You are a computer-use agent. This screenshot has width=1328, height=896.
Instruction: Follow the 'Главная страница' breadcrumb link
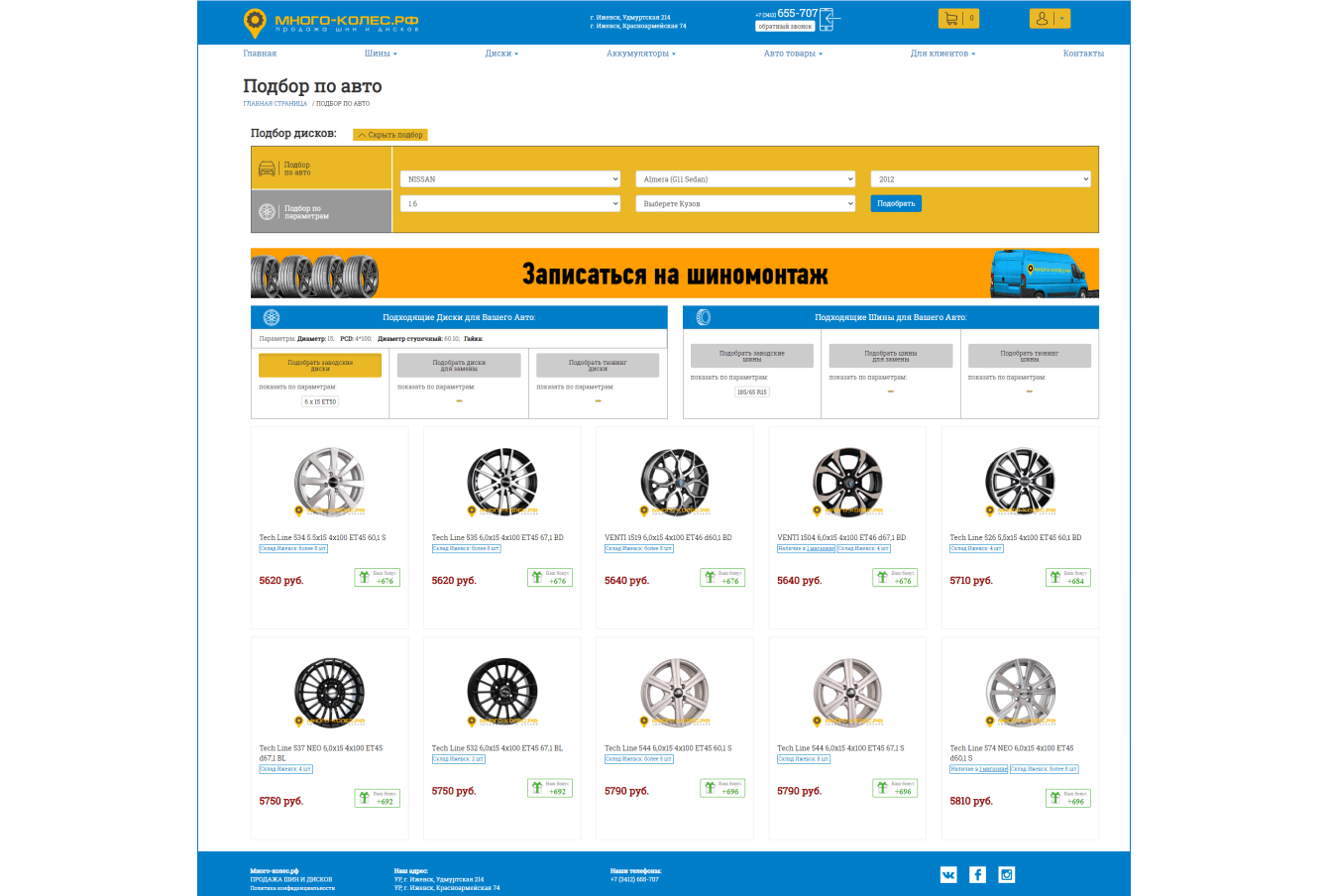tap(276, 103)
